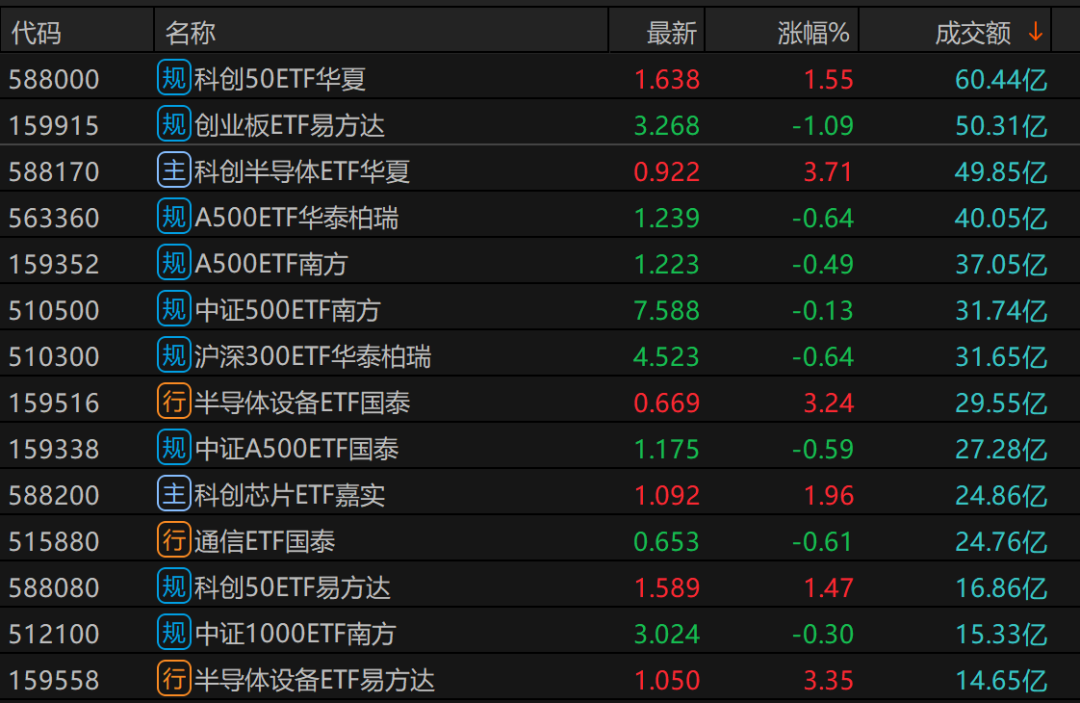This screenshot has width=1080, height=703.
Task: Sort by the 代码 column header
Action: click(36, 32)
